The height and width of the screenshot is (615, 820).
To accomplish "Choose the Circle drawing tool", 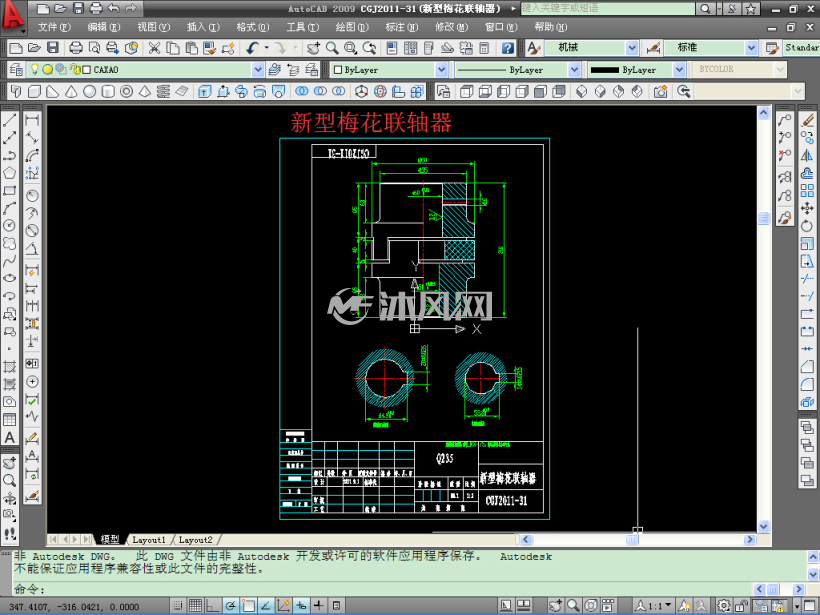I will coord(9,225).
